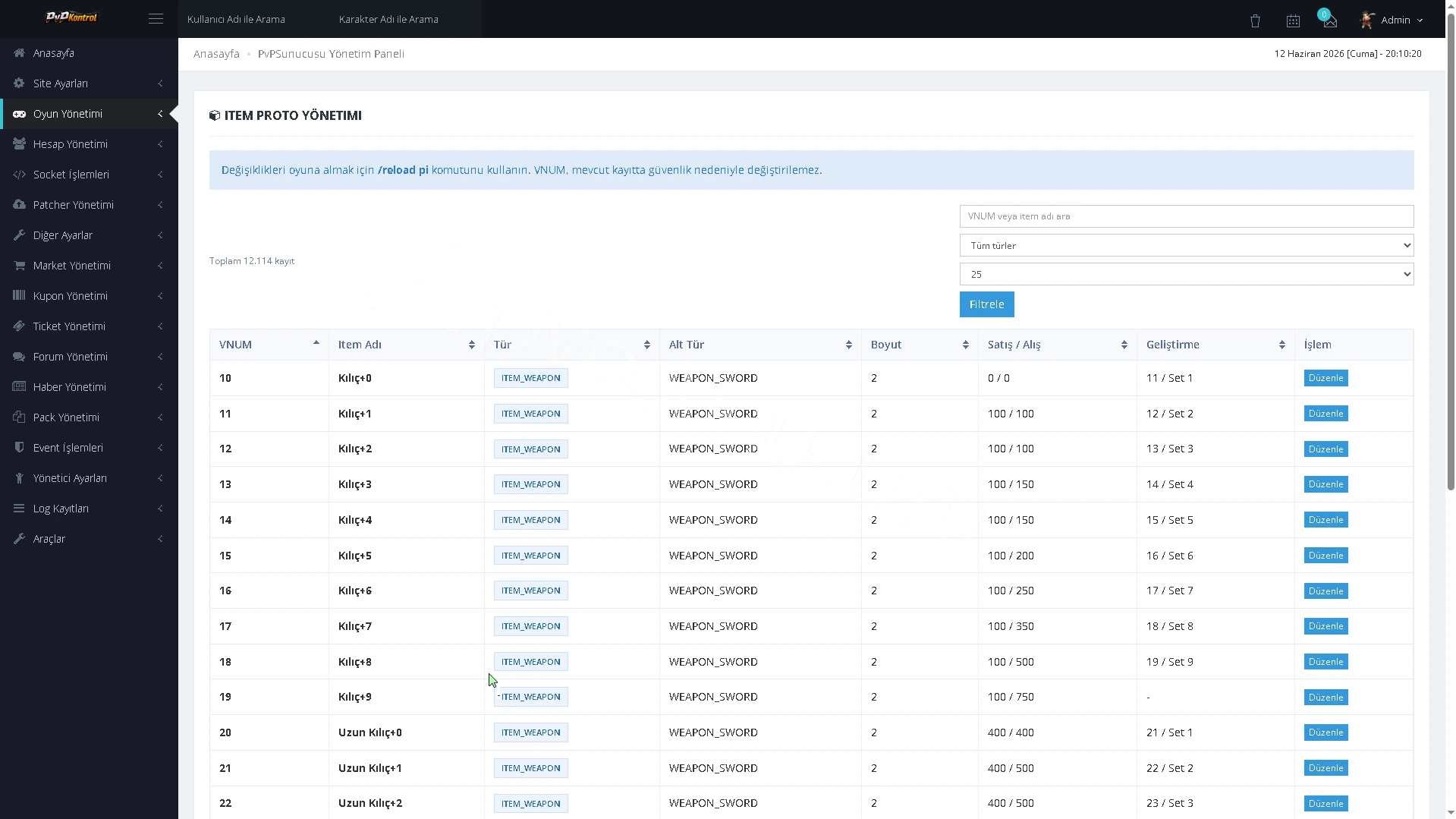
Task: Open the calendar icon in top bar
Action: [x=1293, y=20]
